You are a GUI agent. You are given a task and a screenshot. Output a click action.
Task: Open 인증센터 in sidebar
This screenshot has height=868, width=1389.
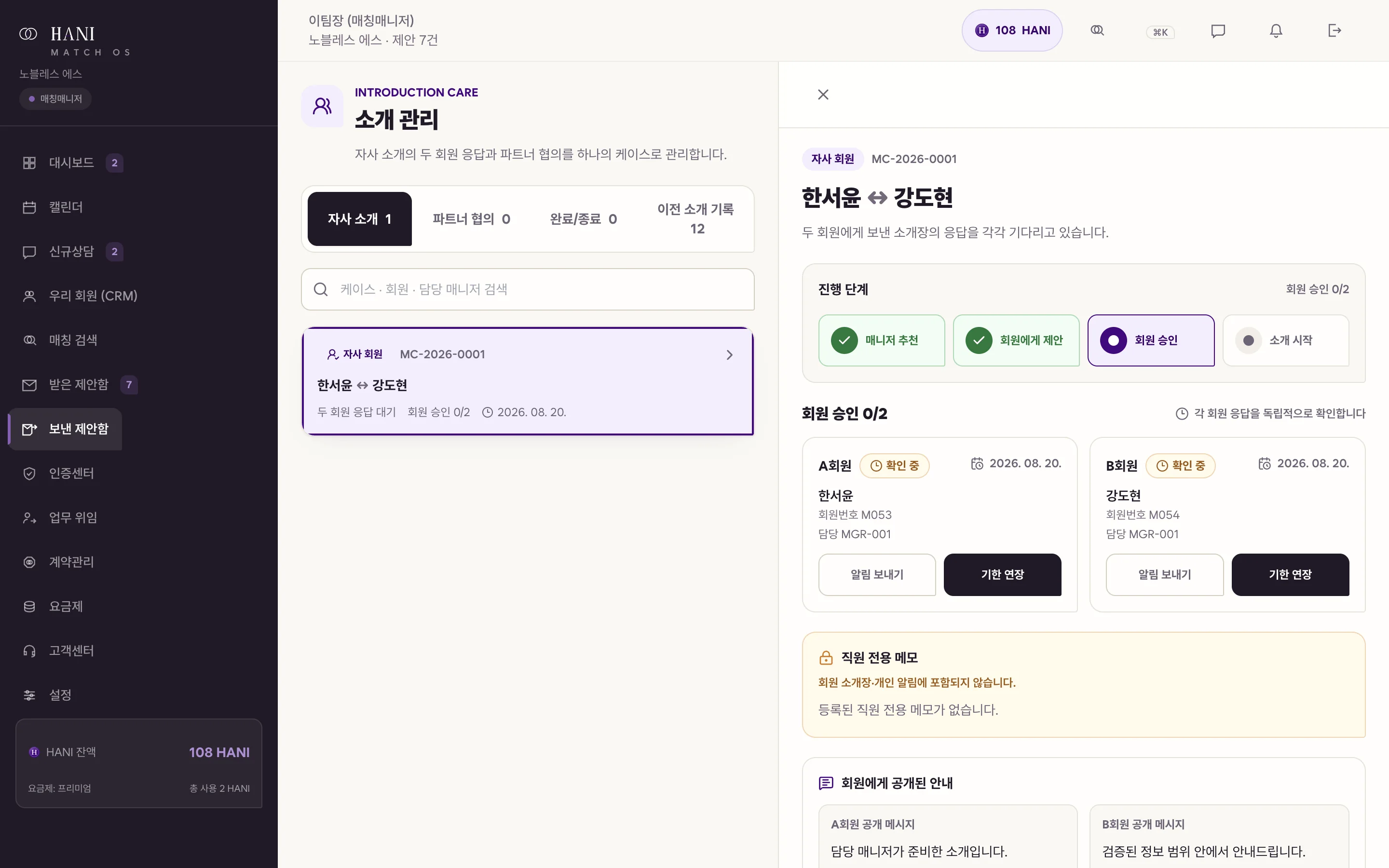58,473
